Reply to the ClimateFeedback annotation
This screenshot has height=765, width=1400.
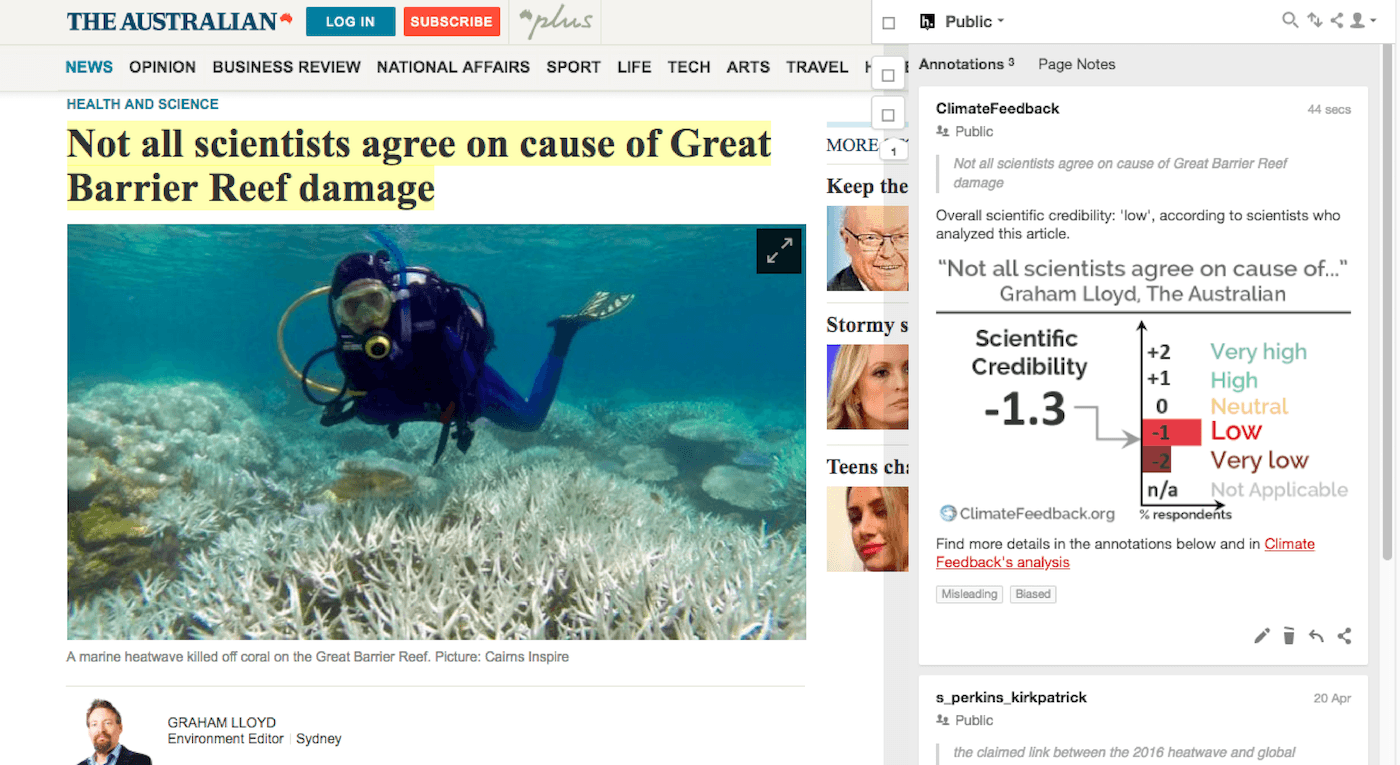[1316, 636]
